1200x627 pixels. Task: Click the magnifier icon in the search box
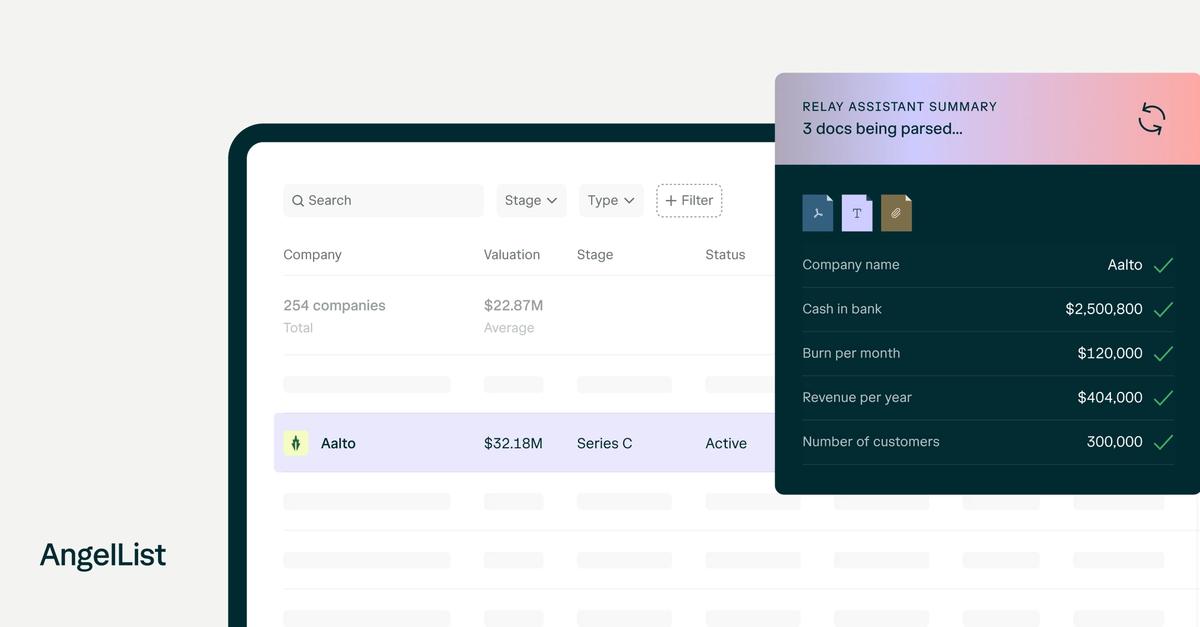[x=298, y=201]
